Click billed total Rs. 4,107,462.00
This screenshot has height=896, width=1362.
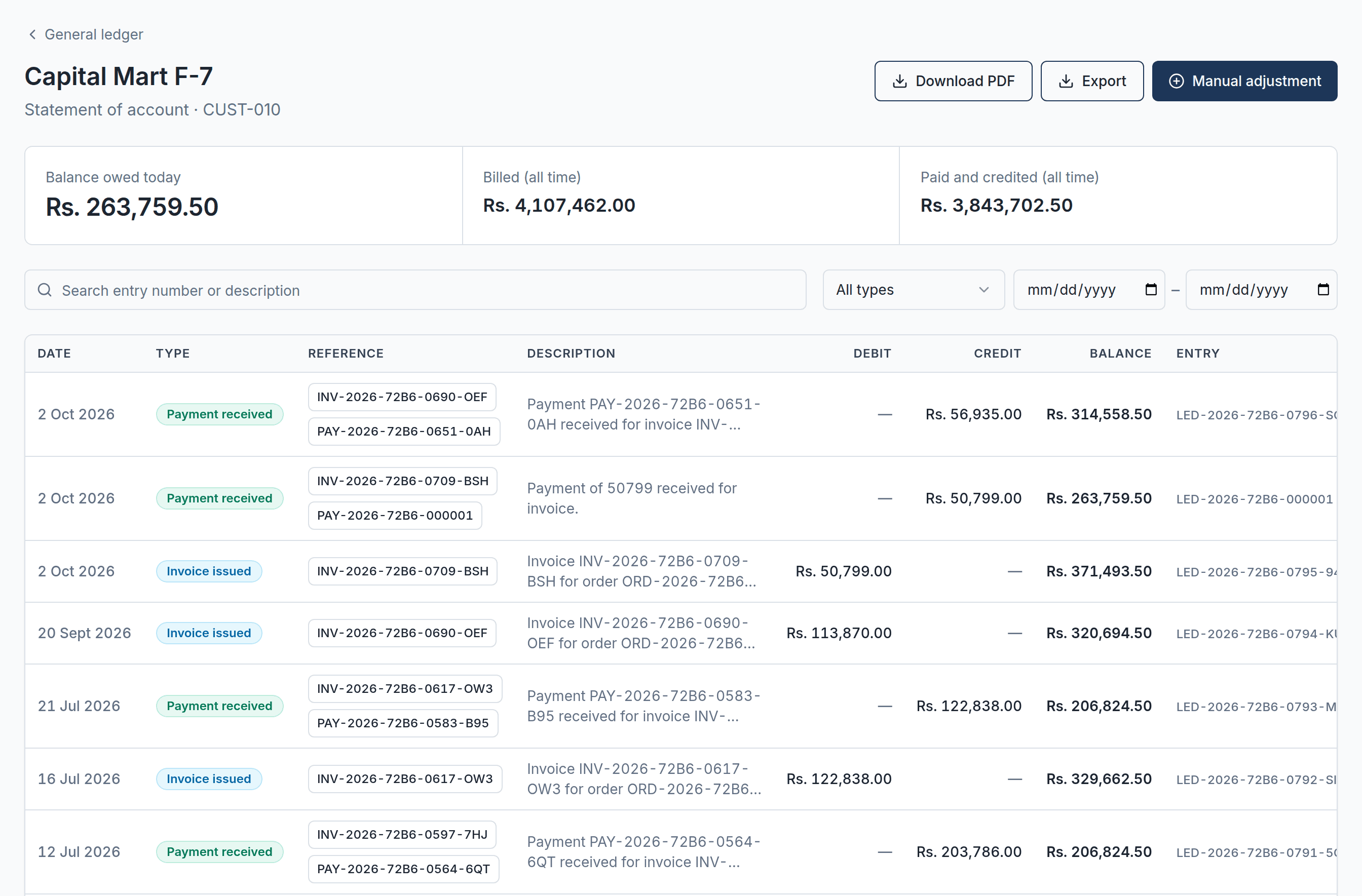(x=558, y=206)
